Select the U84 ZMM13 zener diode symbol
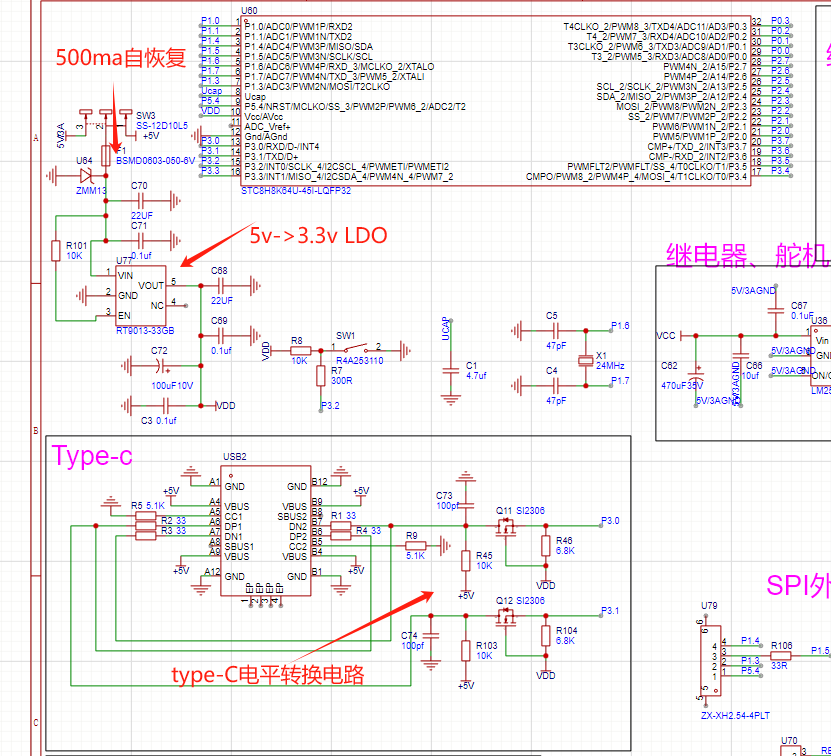This screenshot has width=831, height=756. point(86,175)
